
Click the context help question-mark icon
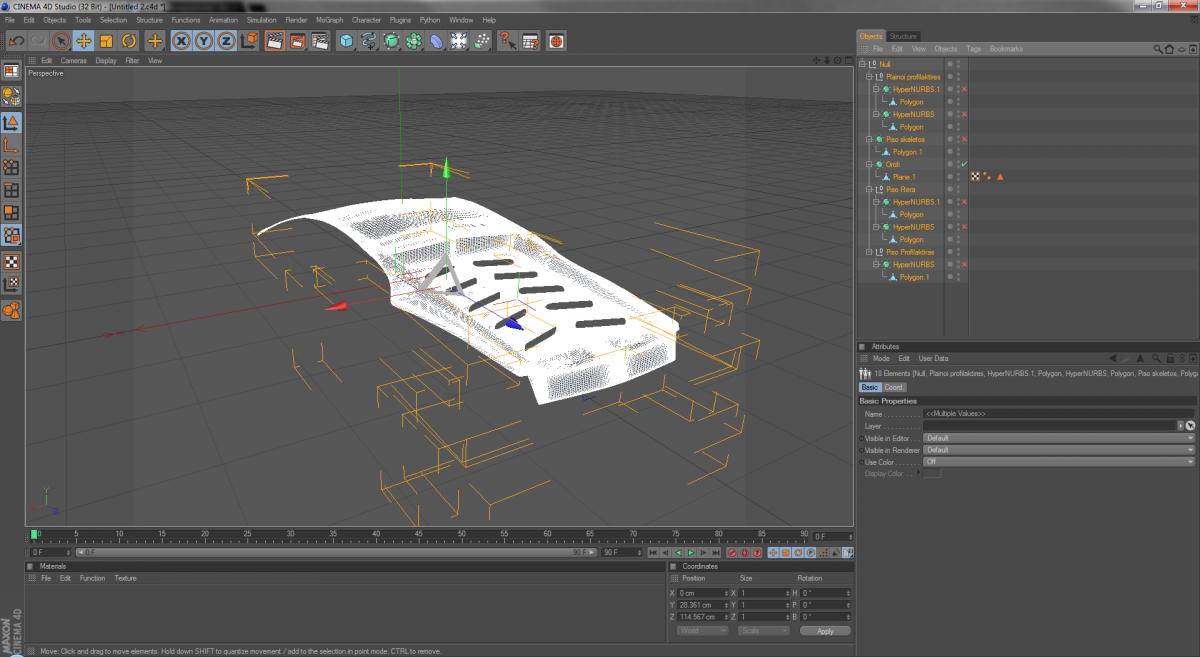[x=508, y=41]
